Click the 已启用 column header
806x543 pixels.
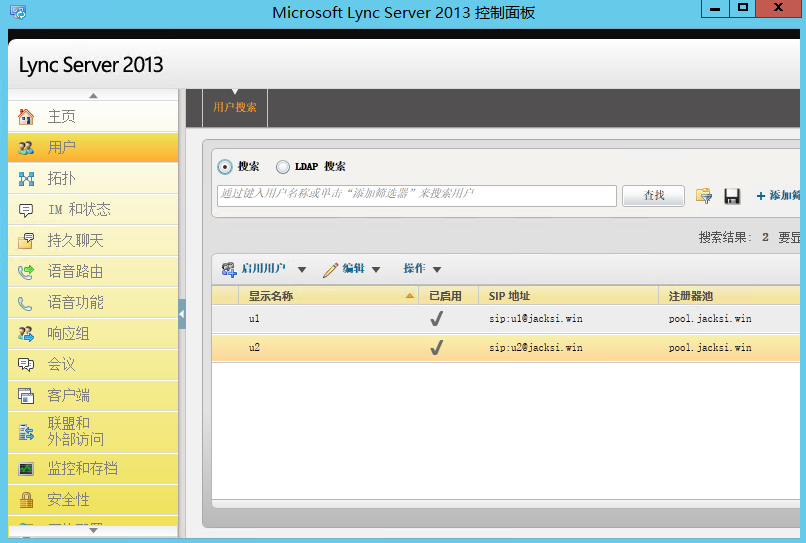pos(449,296)
